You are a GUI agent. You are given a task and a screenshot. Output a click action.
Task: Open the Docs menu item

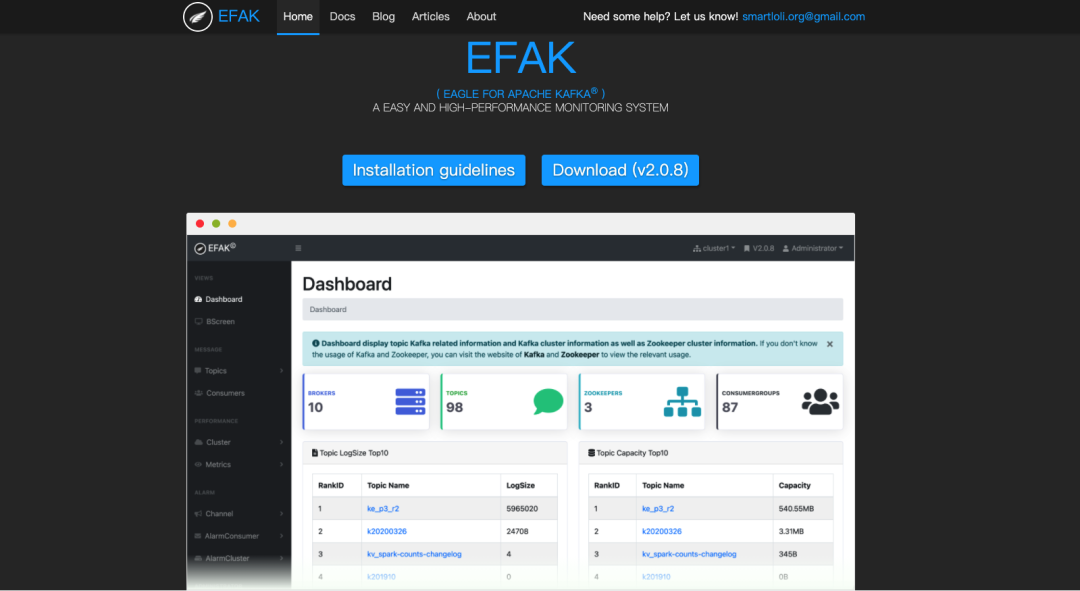[x=342, y=17]
